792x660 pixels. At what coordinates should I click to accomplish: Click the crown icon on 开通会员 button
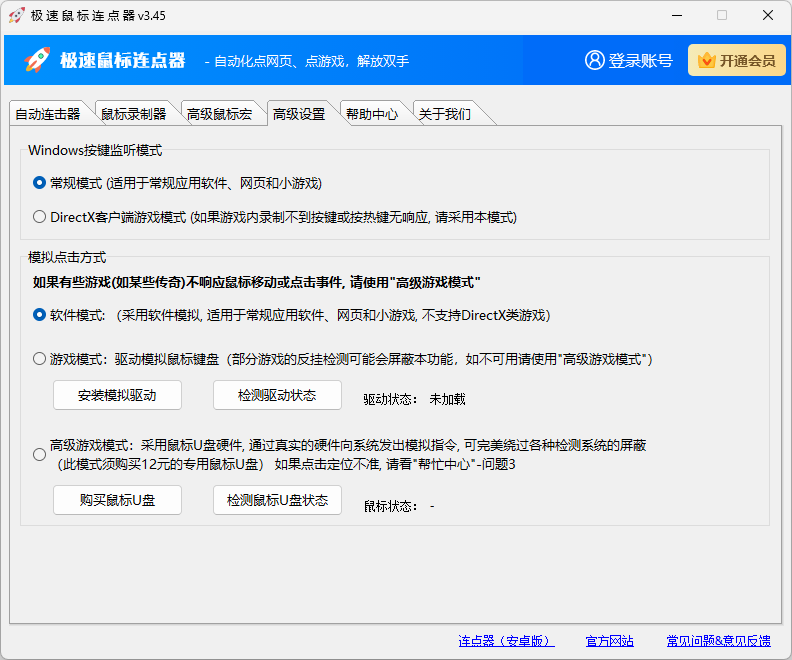pos(706,60)
